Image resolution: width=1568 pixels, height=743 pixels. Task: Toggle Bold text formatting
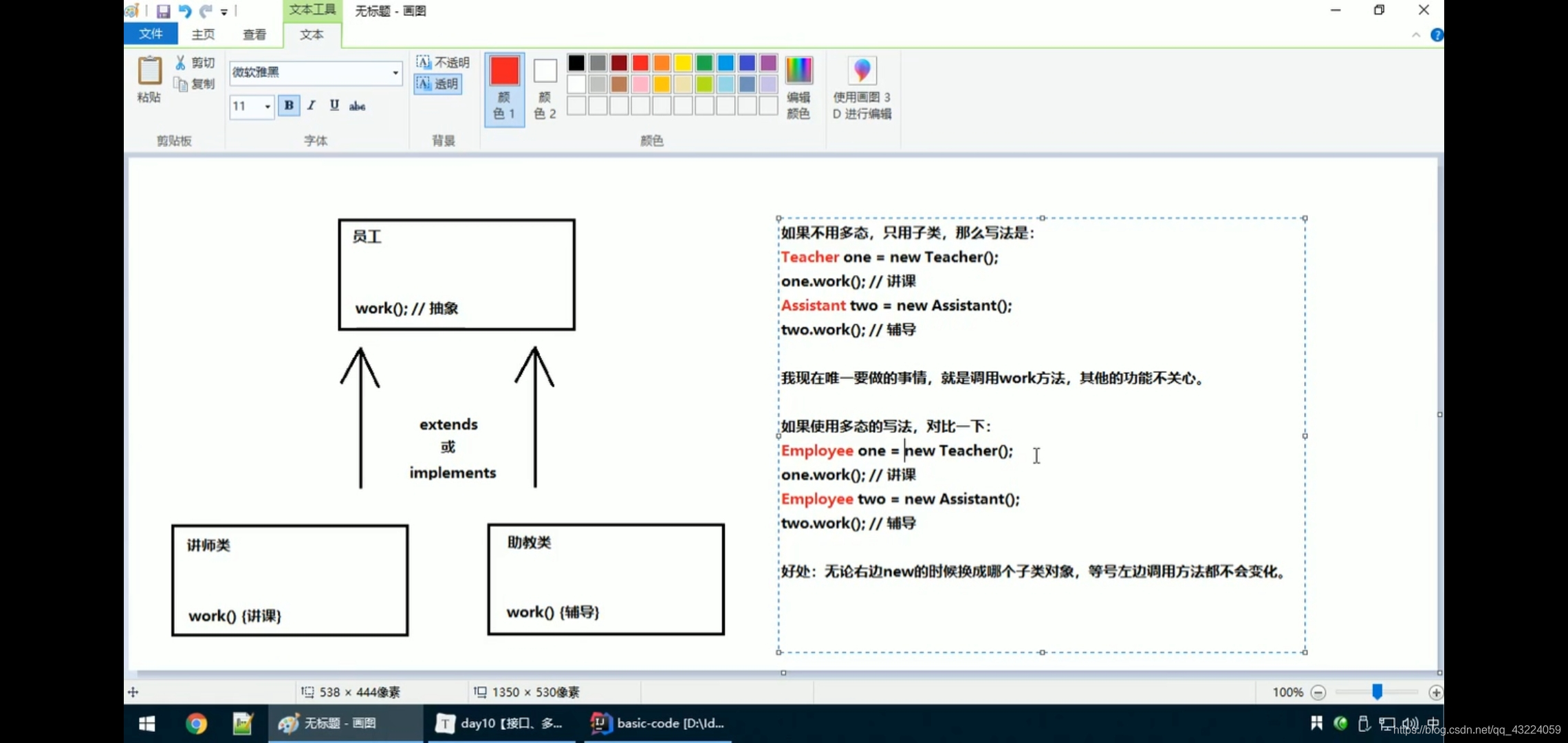point(289,105)
